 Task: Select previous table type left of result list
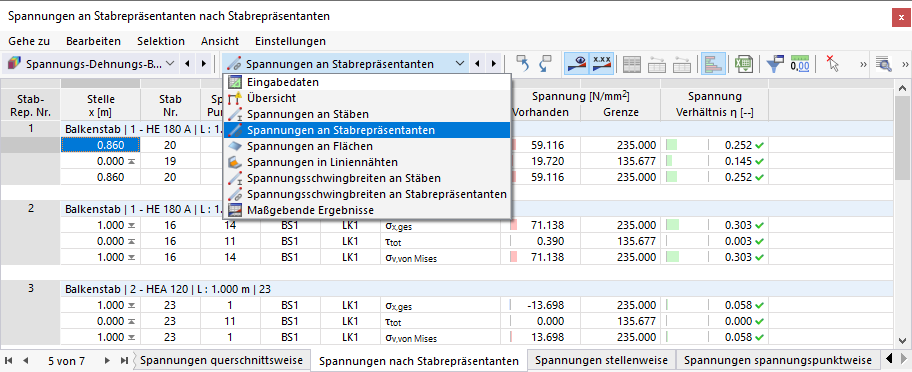tap(478, 64)
